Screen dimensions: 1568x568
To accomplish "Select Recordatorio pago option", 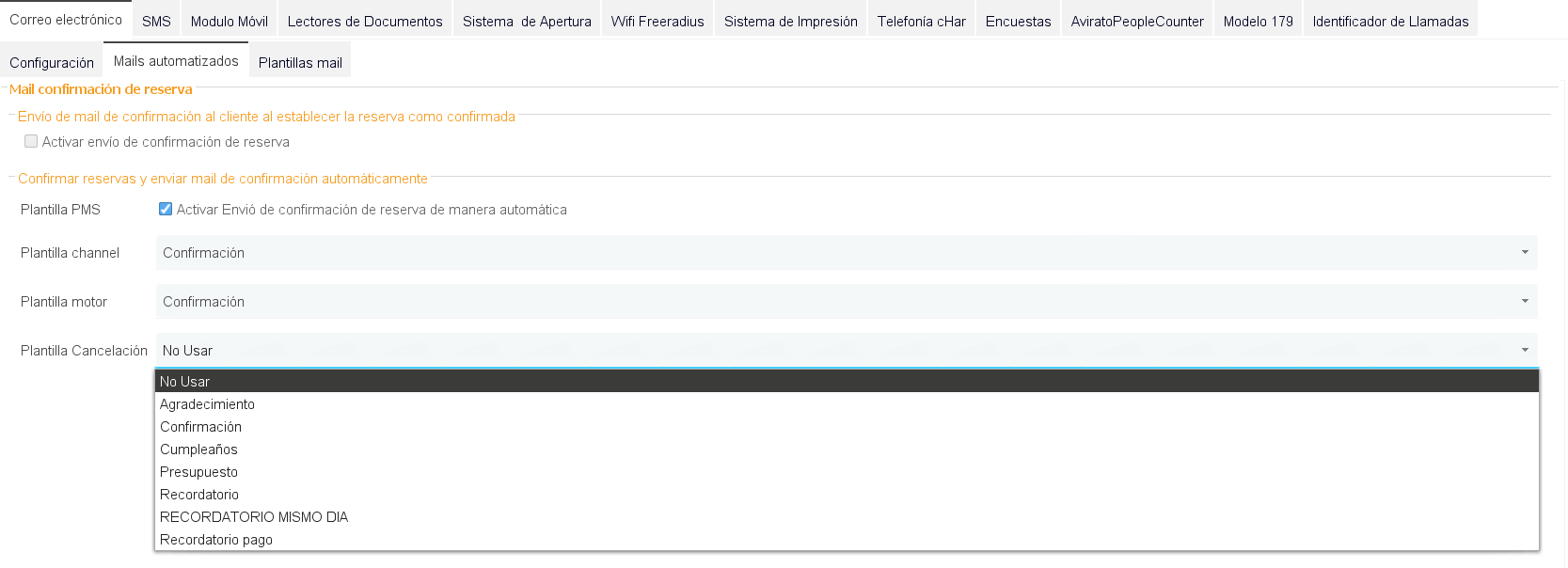I will [847, 539].
